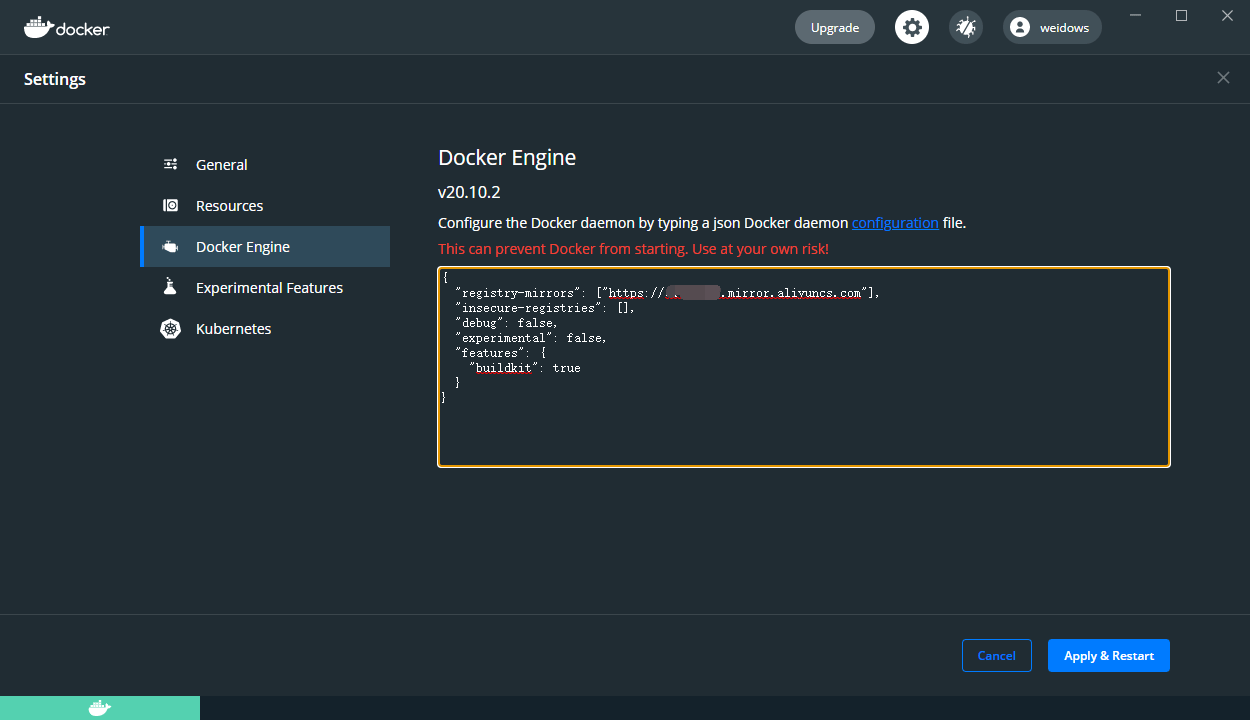Open the Kubernetes settings tab
Image resolution: width=1250 pixels, height=720 pixels.
point(265,328)
